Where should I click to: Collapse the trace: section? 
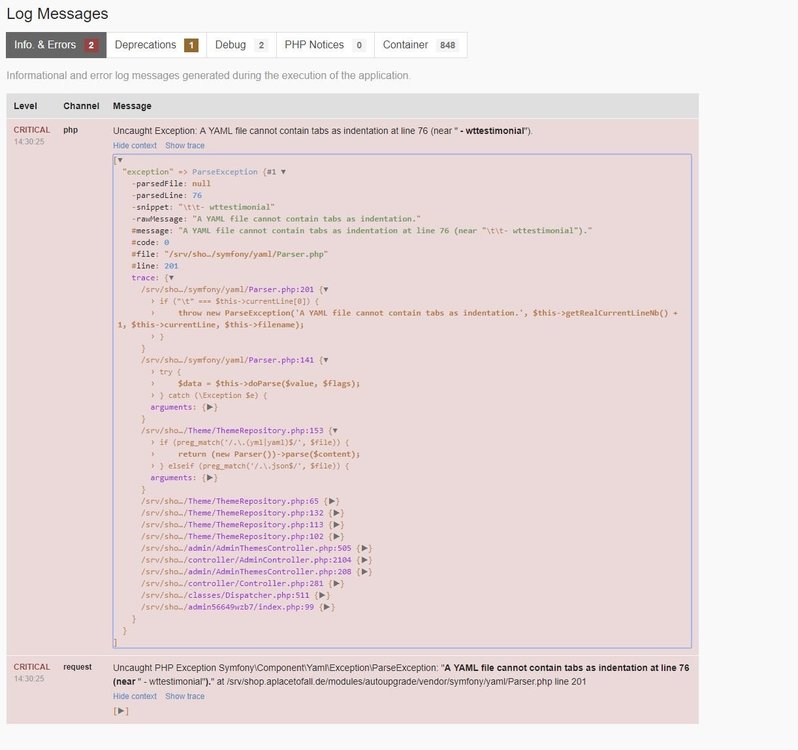click(172, 278)
